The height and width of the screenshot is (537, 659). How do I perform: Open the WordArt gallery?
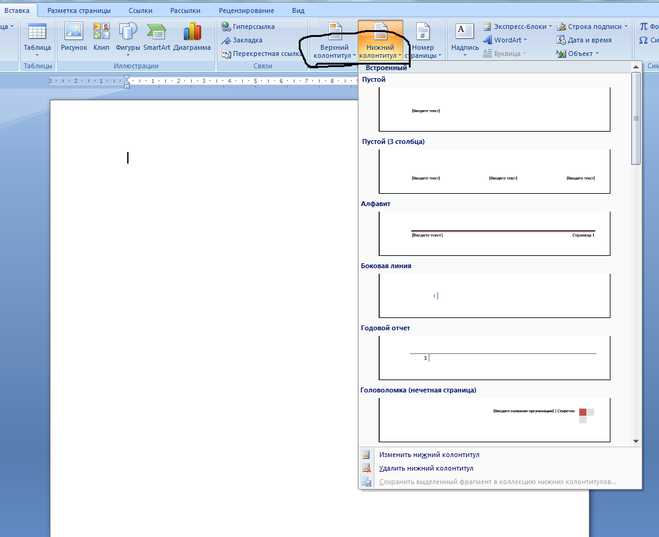click(x=504, y=40)
